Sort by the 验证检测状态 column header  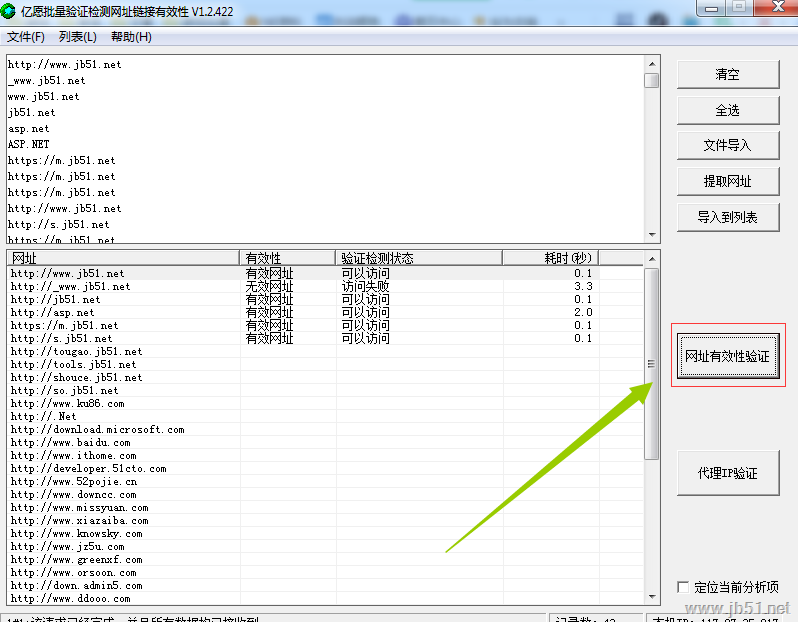click(419, 258)
